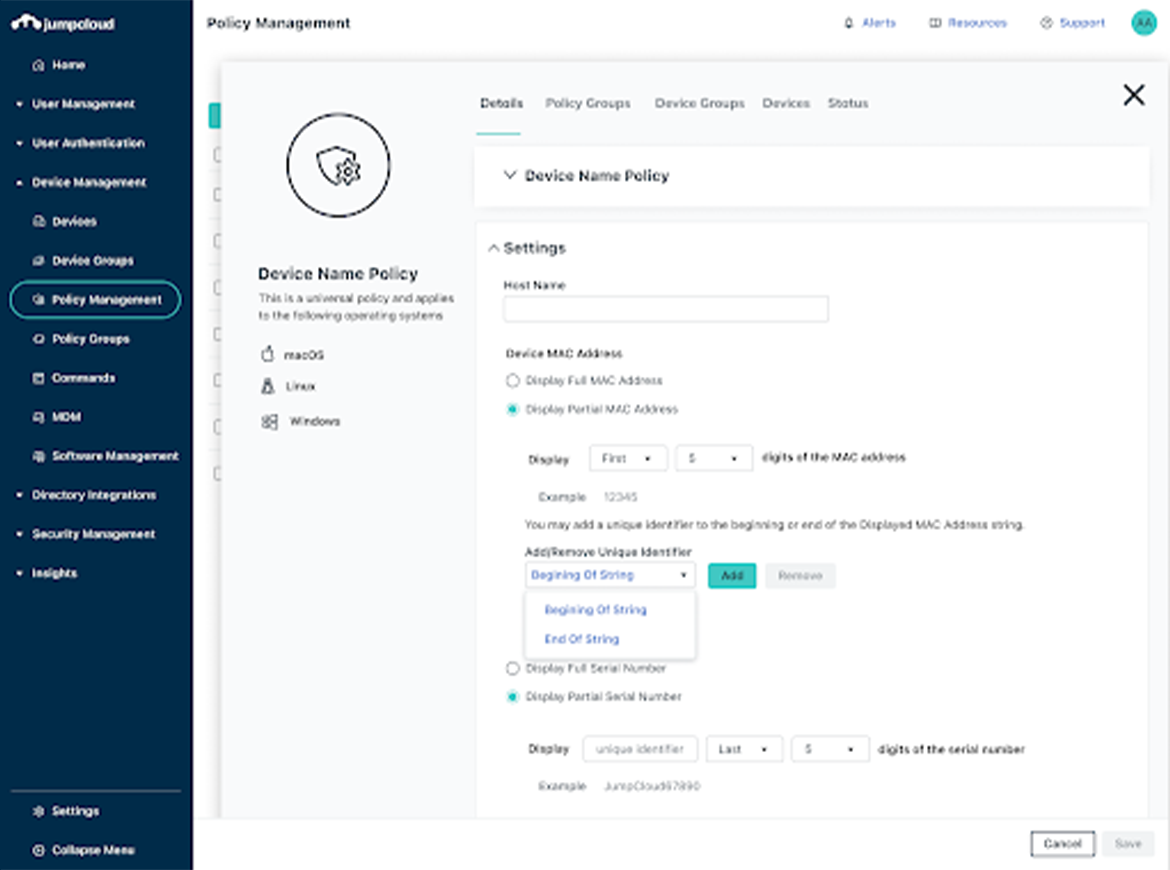1170x870 pixels.
Task: Select Display Partial Serial Number
Action: (x=512, y=697)
